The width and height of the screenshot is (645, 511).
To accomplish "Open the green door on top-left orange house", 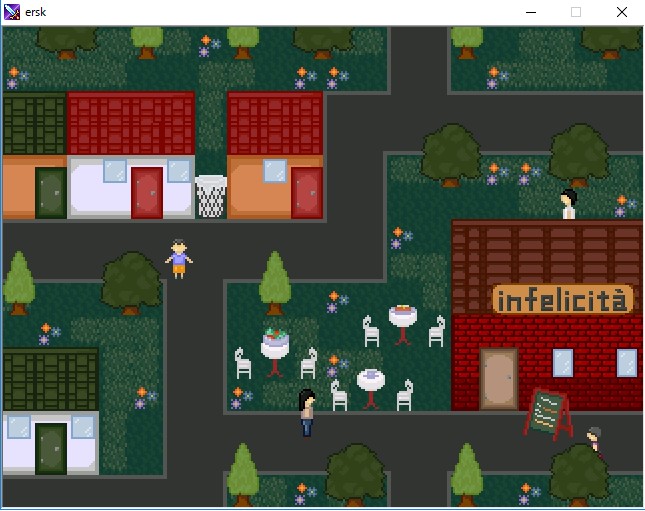I will [50, 192].
